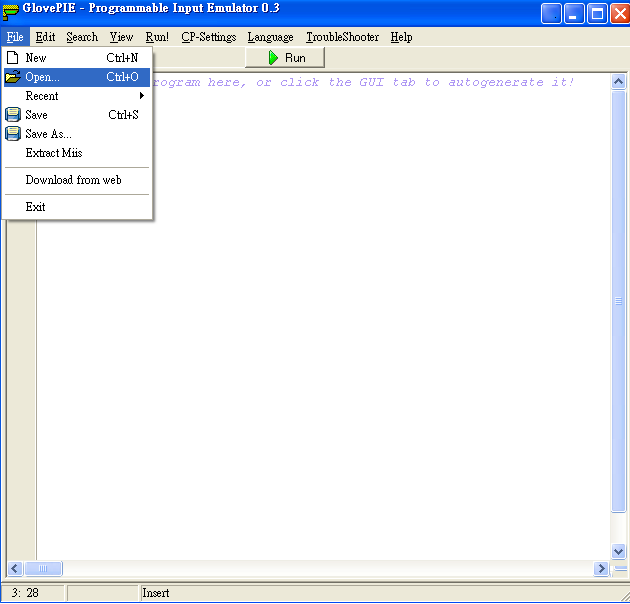Image resolution: width=630 pixels, height=604 pixels.
Task: Maximize the GlovePIE window
Action: click(597, 14)
